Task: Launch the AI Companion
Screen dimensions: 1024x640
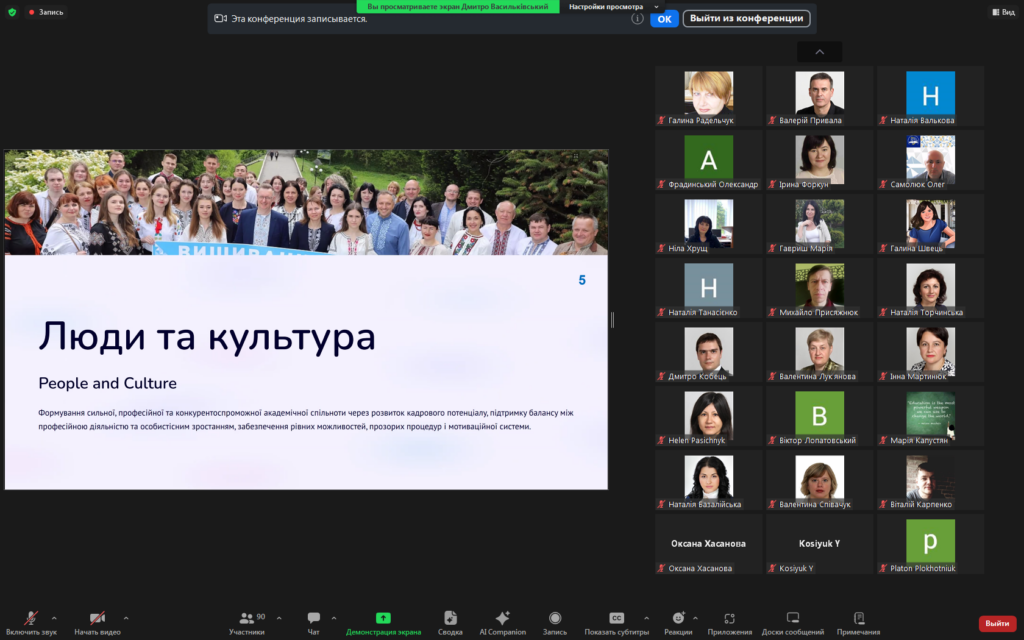Action: tap(502, 618)
